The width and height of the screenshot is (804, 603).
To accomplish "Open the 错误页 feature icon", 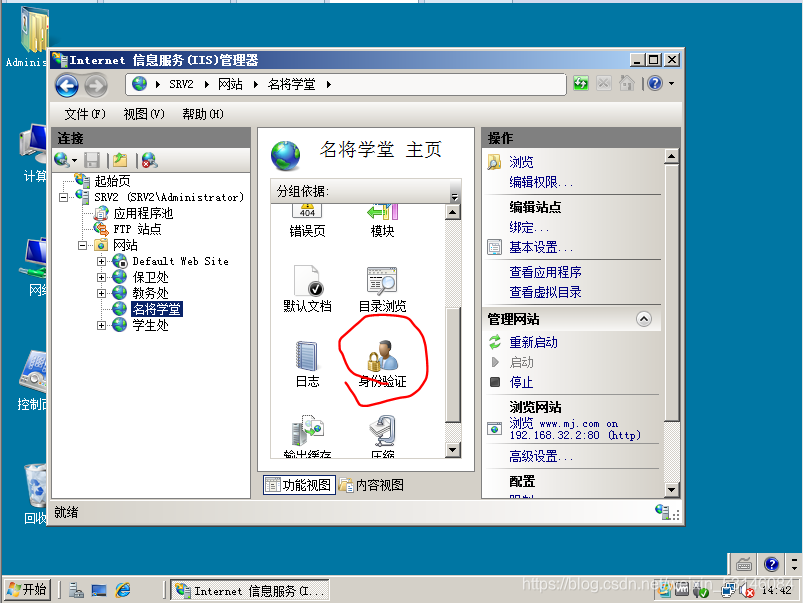I will (x=307, y=221).
